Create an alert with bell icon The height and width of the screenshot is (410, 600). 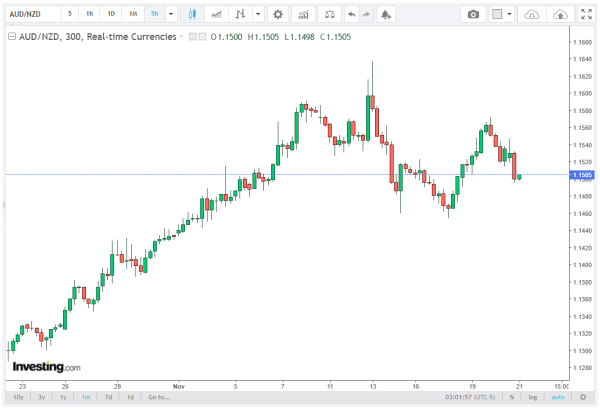click(x=386, y=15)
